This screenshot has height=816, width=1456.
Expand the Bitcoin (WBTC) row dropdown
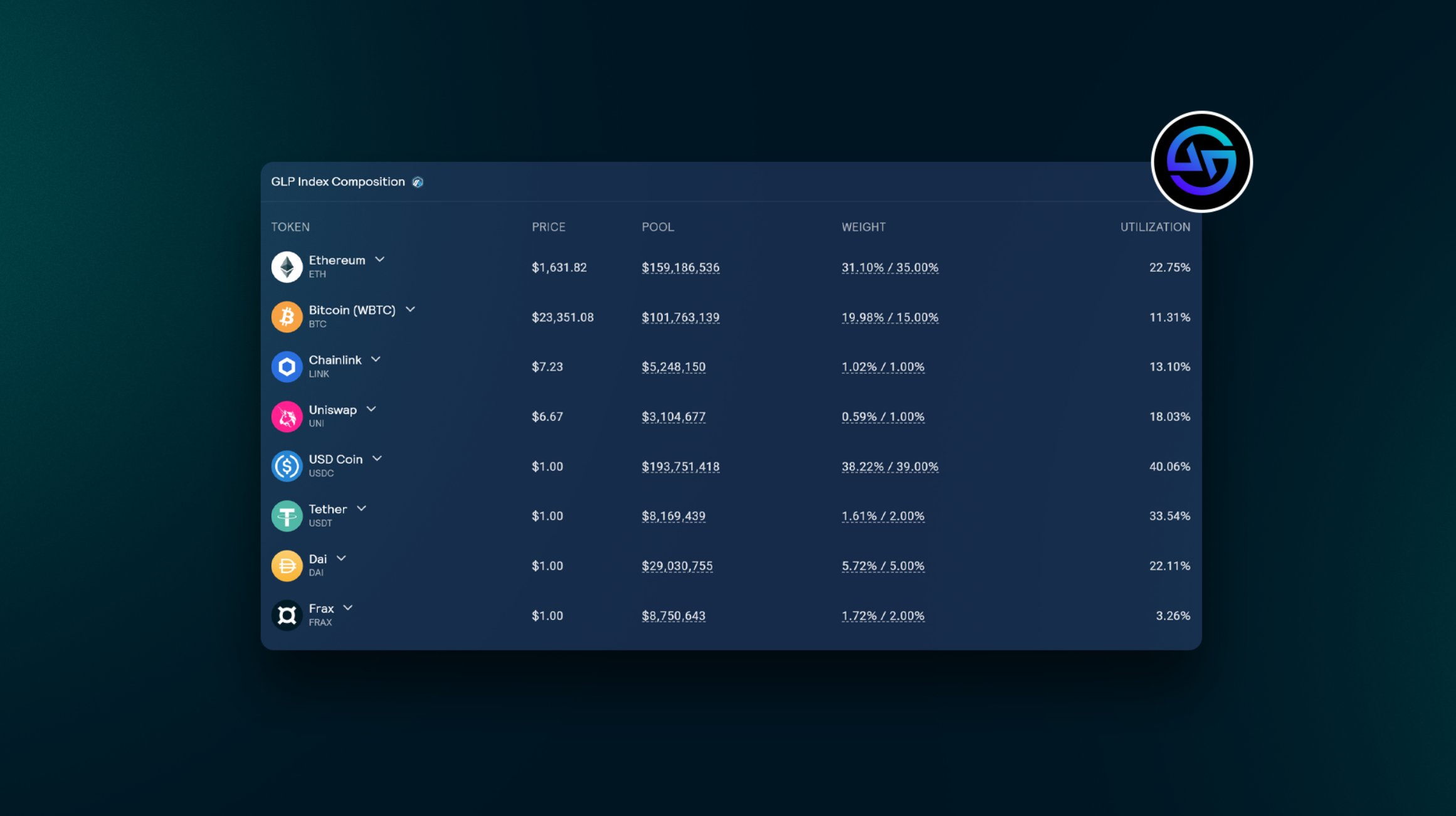point(411,309)
